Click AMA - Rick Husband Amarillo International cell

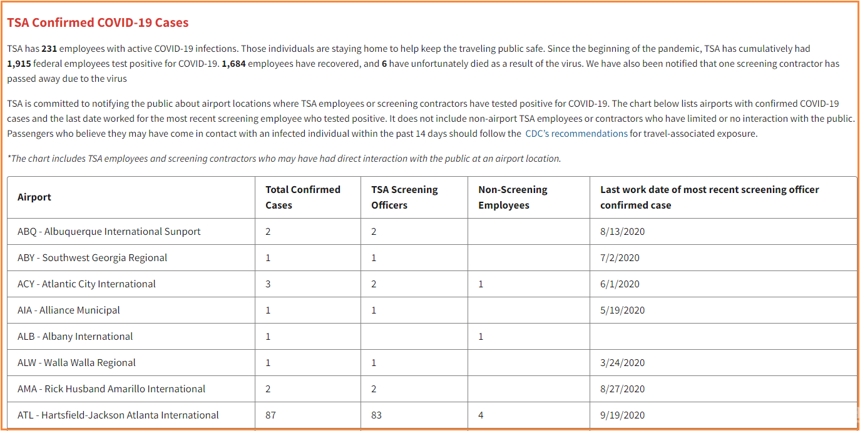(x=131, y=389)
